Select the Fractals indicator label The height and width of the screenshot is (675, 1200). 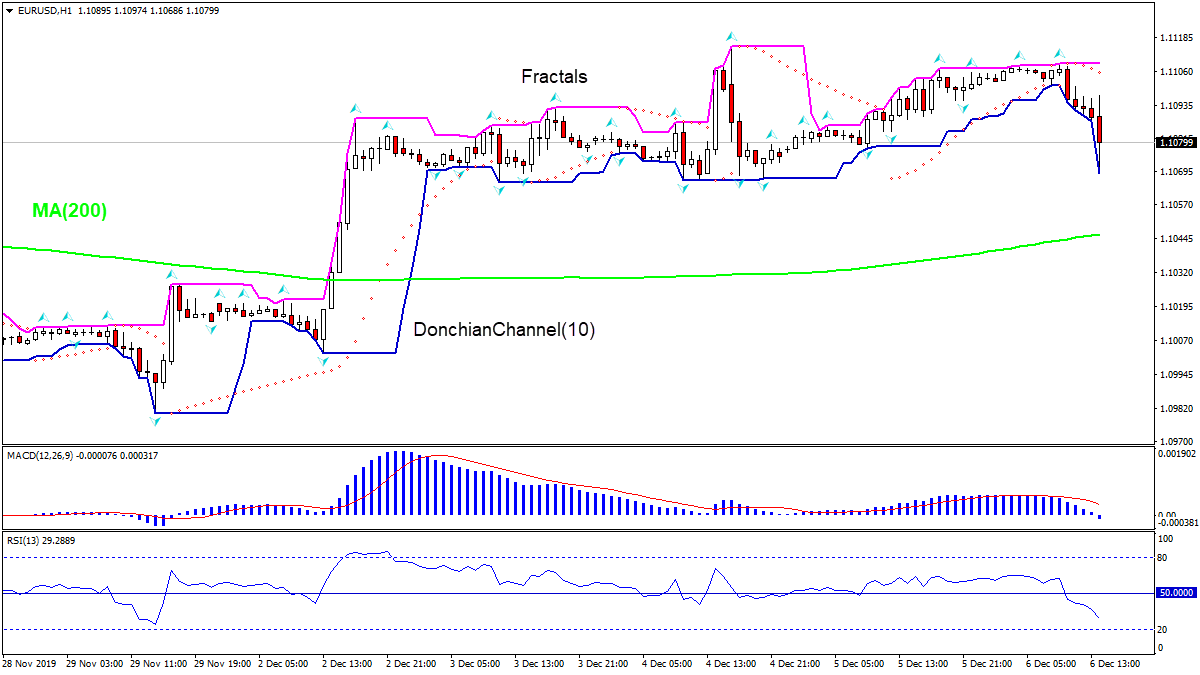point(554,76)
